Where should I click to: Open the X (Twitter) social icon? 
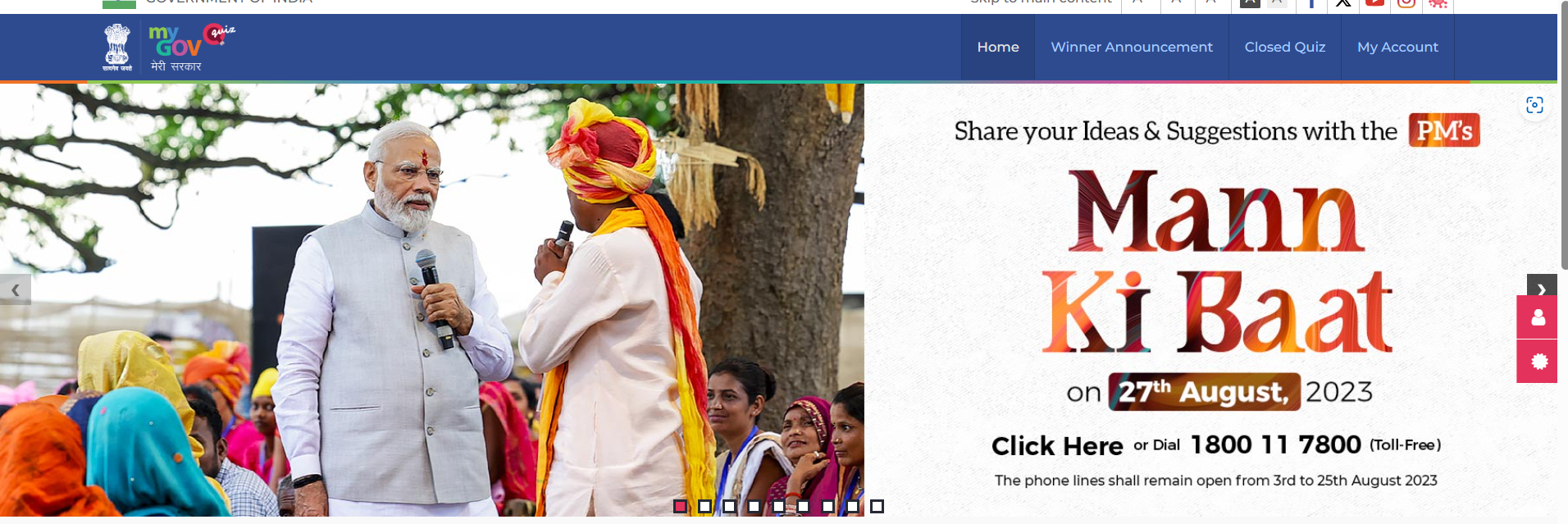[x=1343, y=3]
